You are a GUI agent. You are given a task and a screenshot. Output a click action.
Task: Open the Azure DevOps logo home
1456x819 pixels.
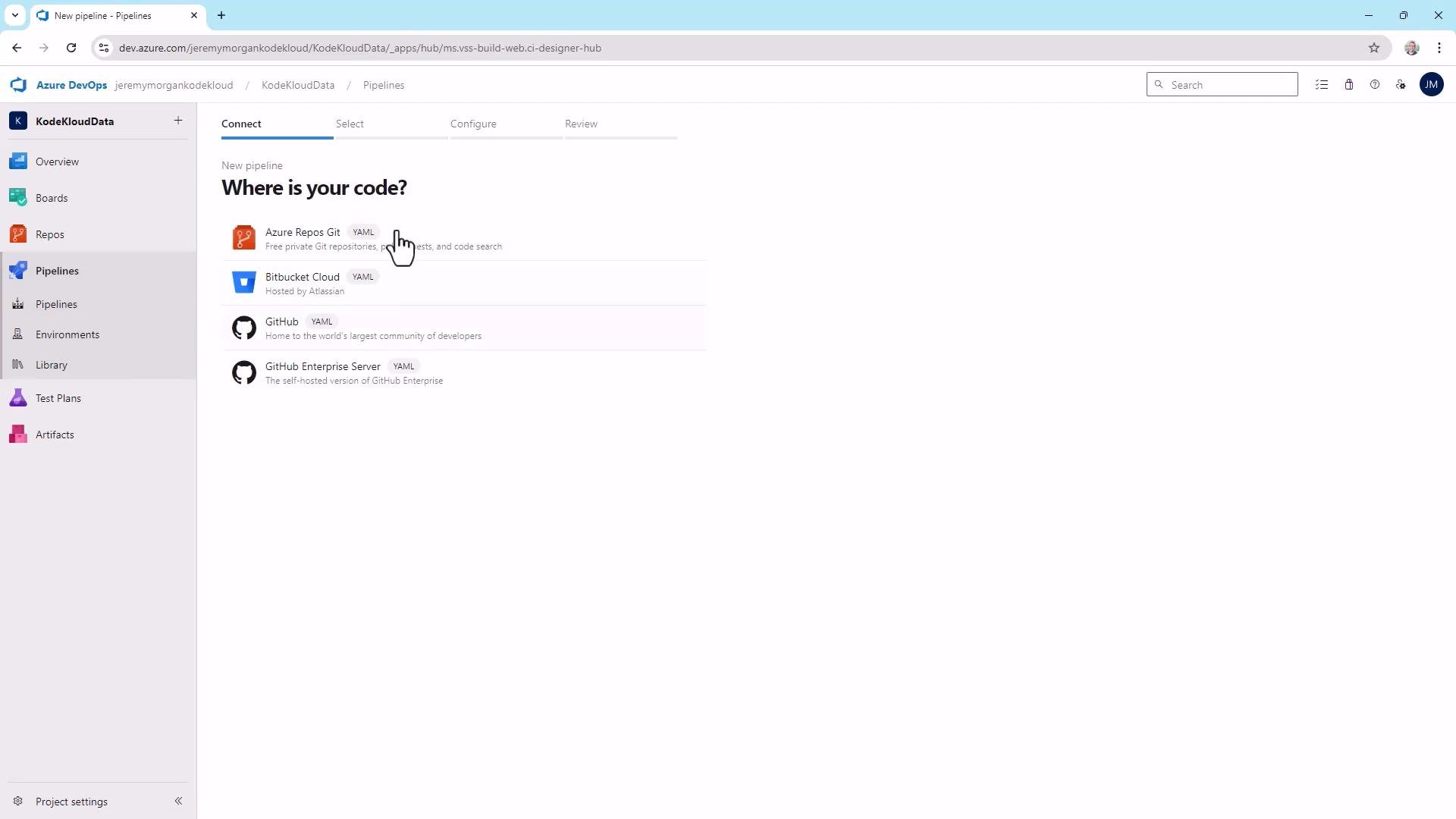point(19,85)
